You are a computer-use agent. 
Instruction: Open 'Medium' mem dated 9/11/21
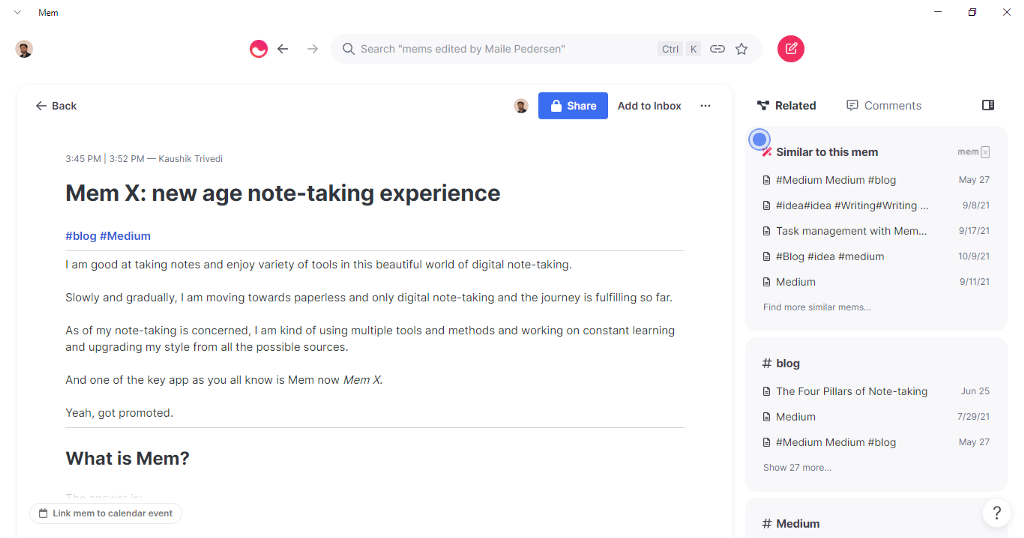coord(876,281)
